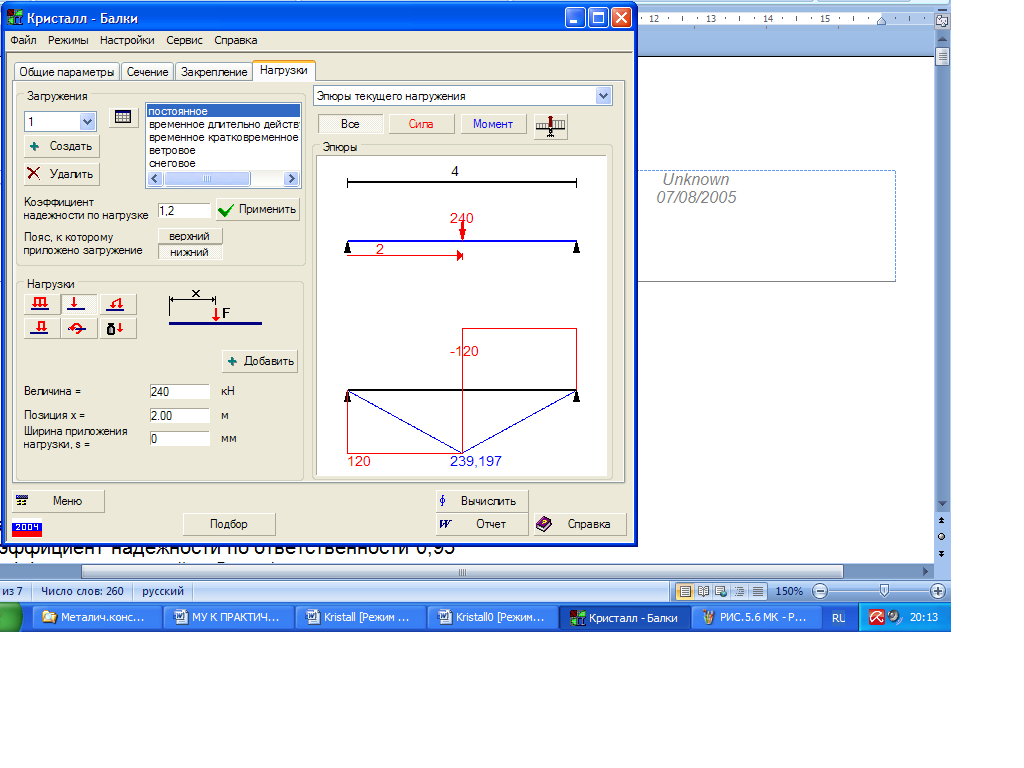The height and width of the screenshot is (768, 1024).
Task: Click the Величина value field
Action: point(180,391)
